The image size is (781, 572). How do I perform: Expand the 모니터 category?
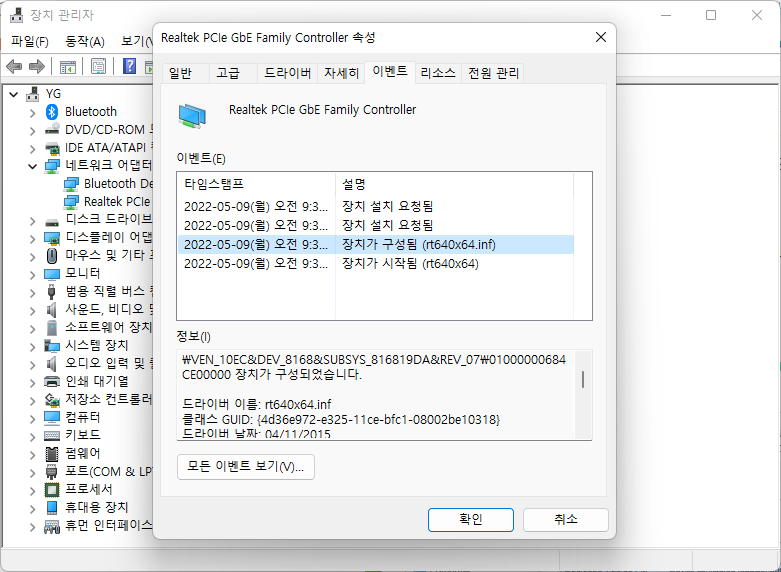pyautogui.click(x=32, y=275)
